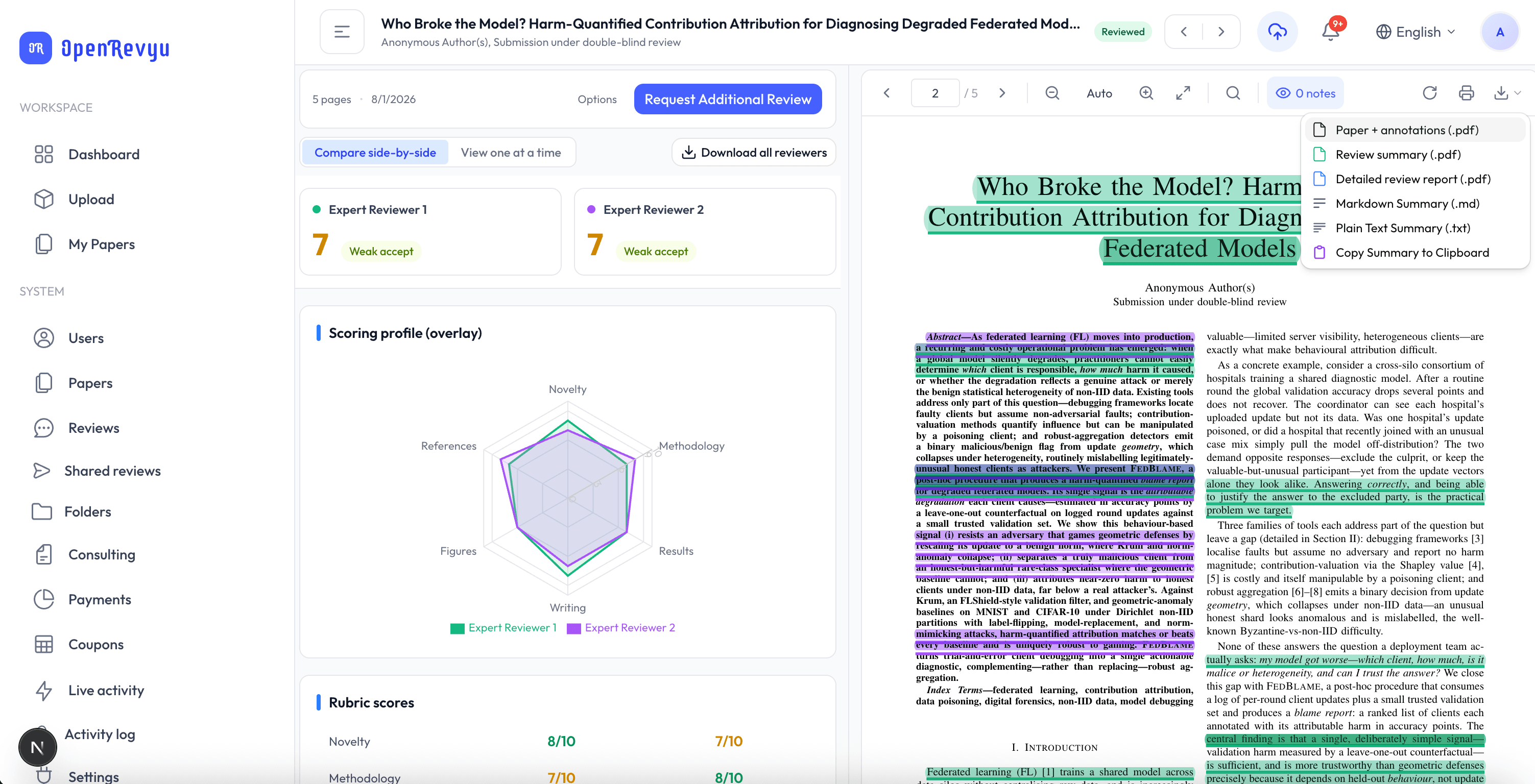Open the download options dropdown
Viewport: 1535px width, 784px height.
[x=1507, y=93]
